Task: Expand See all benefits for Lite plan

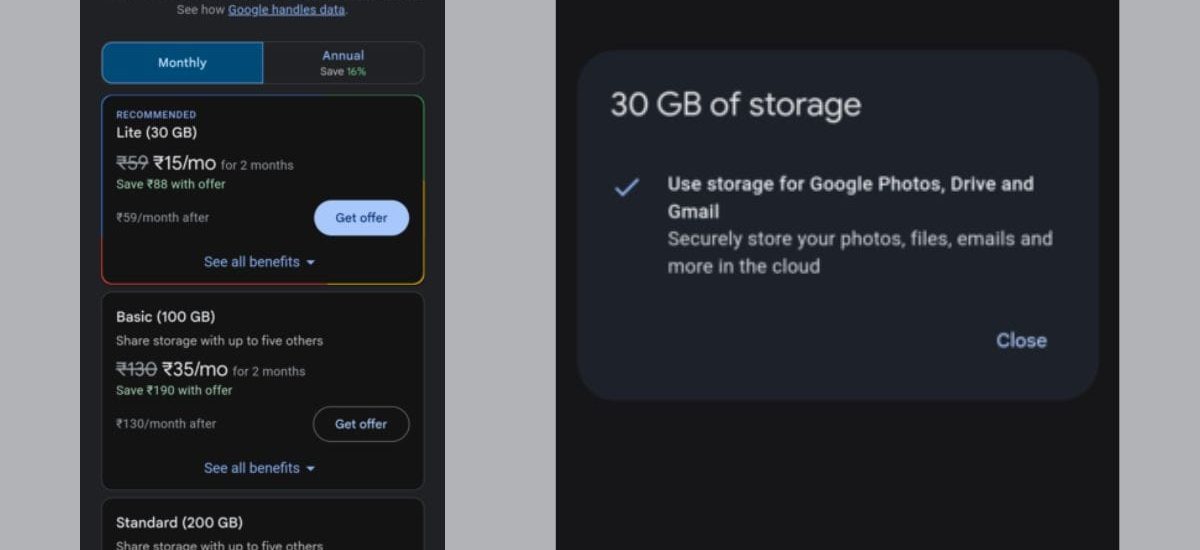Action: tap(252, 262)
